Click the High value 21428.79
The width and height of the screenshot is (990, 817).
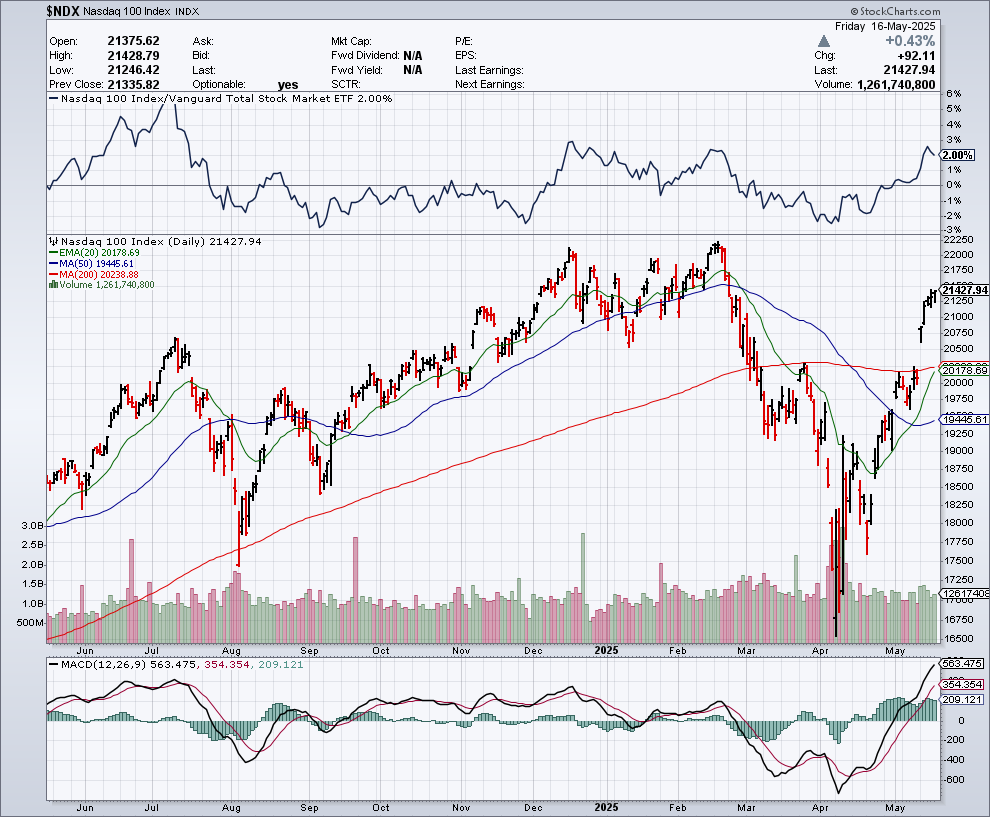[x=133, y=56]
